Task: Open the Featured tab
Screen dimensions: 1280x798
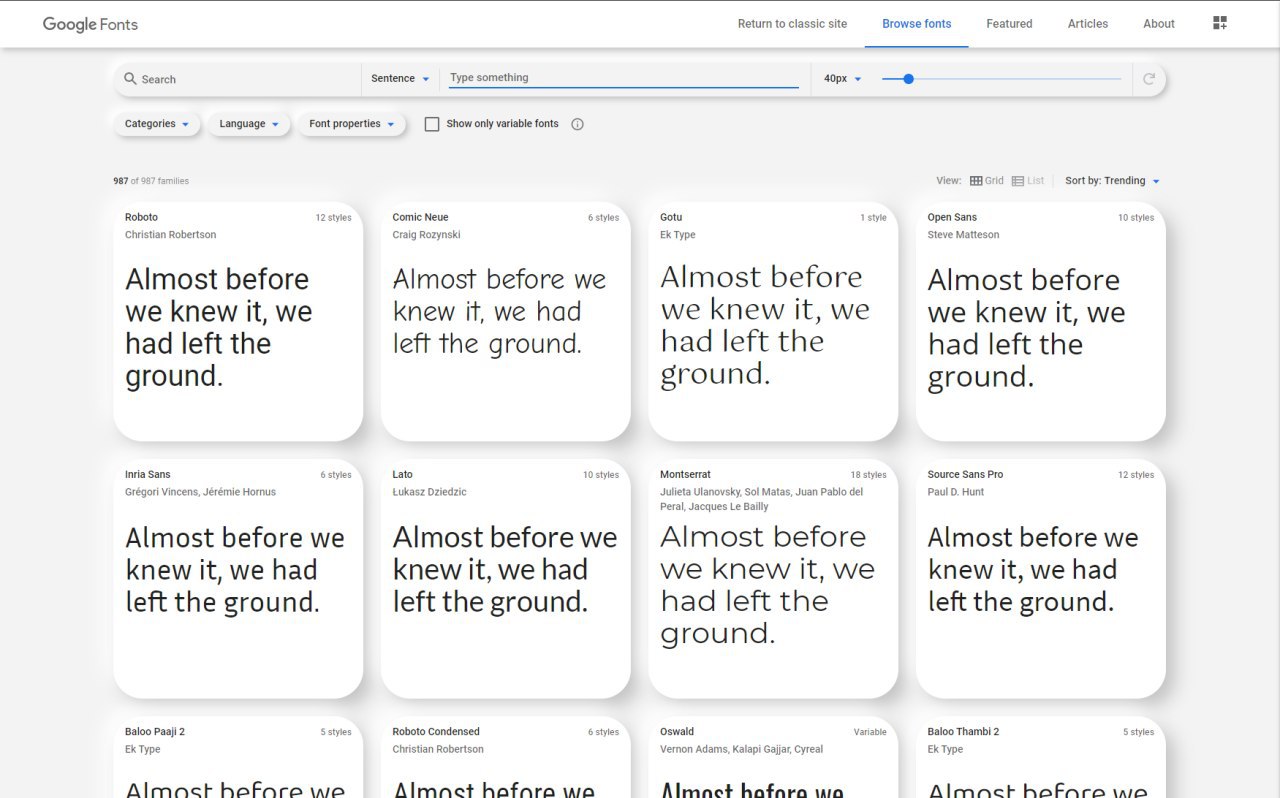Action: (x=1009, y=24)
